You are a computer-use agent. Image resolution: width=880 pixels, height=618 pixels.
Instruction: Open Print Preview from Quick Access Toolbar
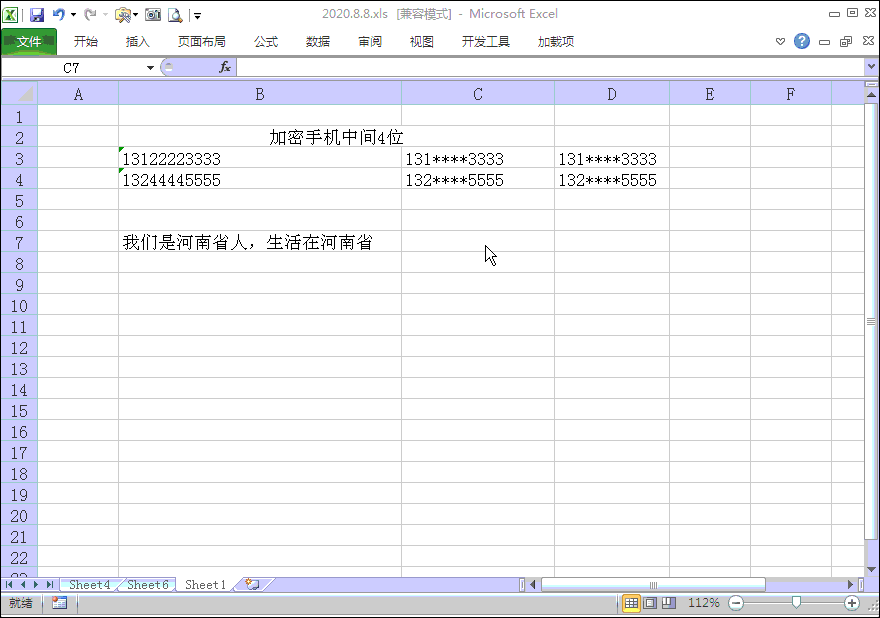tap(176, 15)
